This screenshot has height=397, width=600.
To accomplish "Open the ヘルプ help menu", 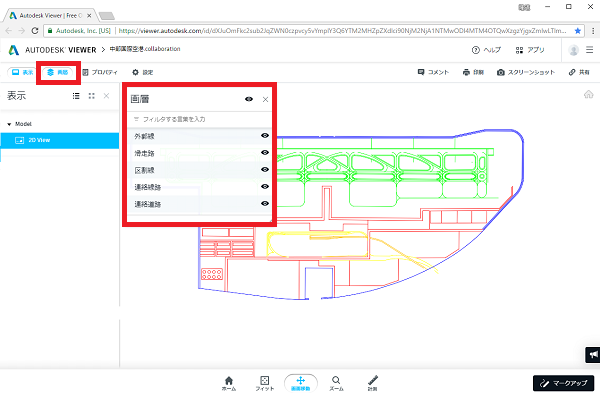I will (486, 50).
